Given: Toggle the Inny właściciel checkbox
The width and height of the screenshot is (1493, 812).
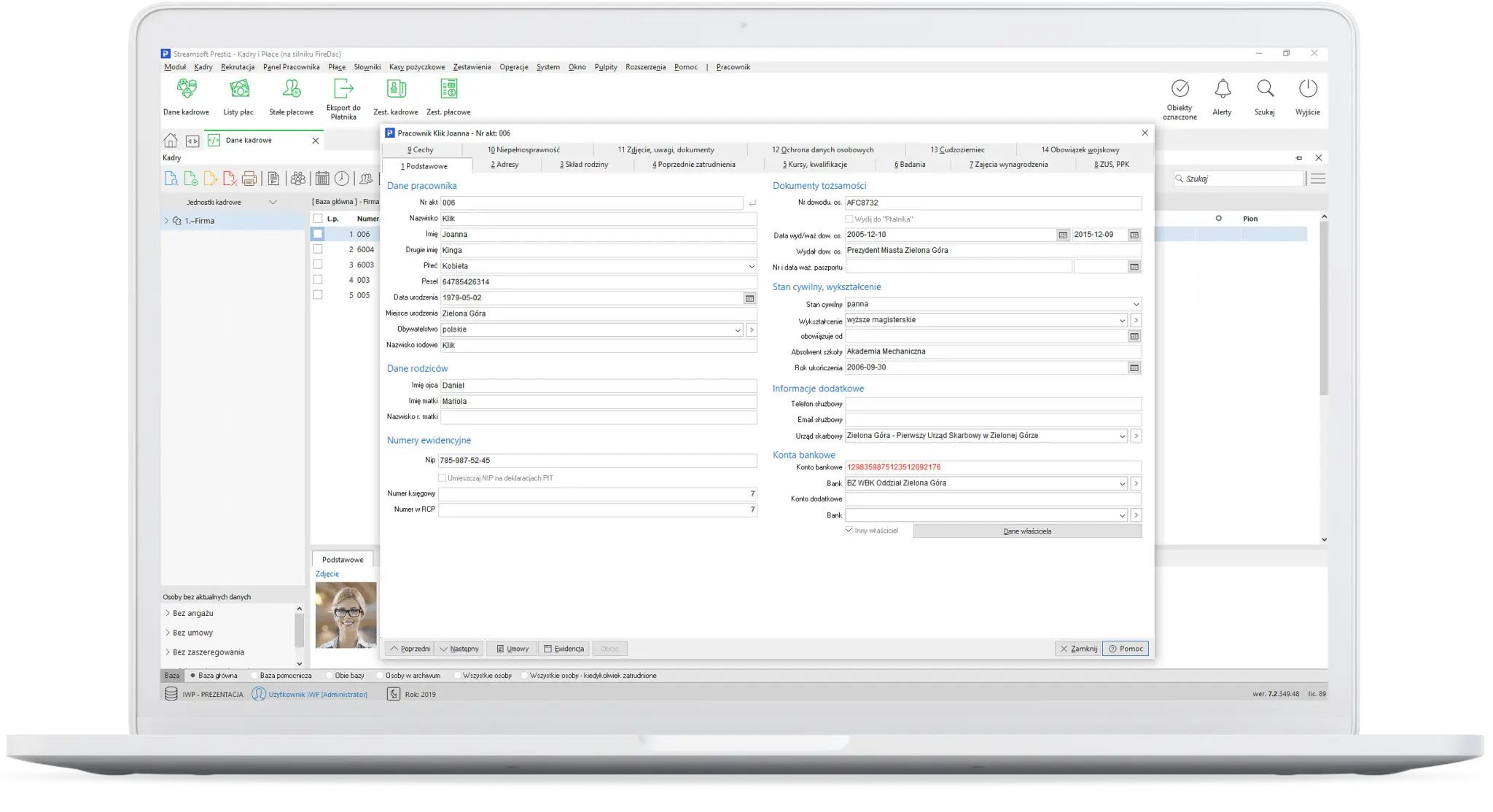Looking at the screenshot, I should [849, 531].
